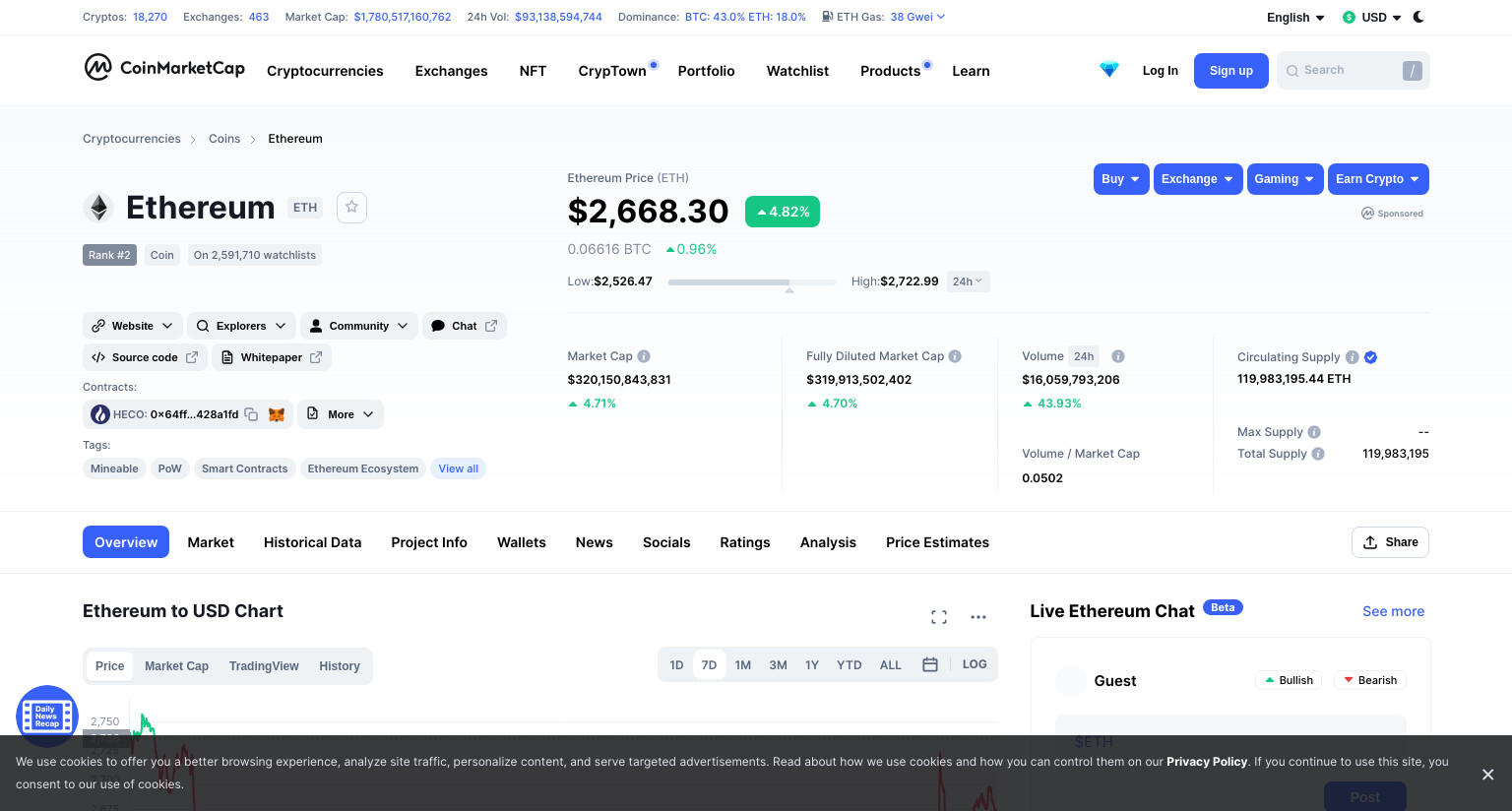Click the Log In button
1512x811 pixels.
(1161, 71)
